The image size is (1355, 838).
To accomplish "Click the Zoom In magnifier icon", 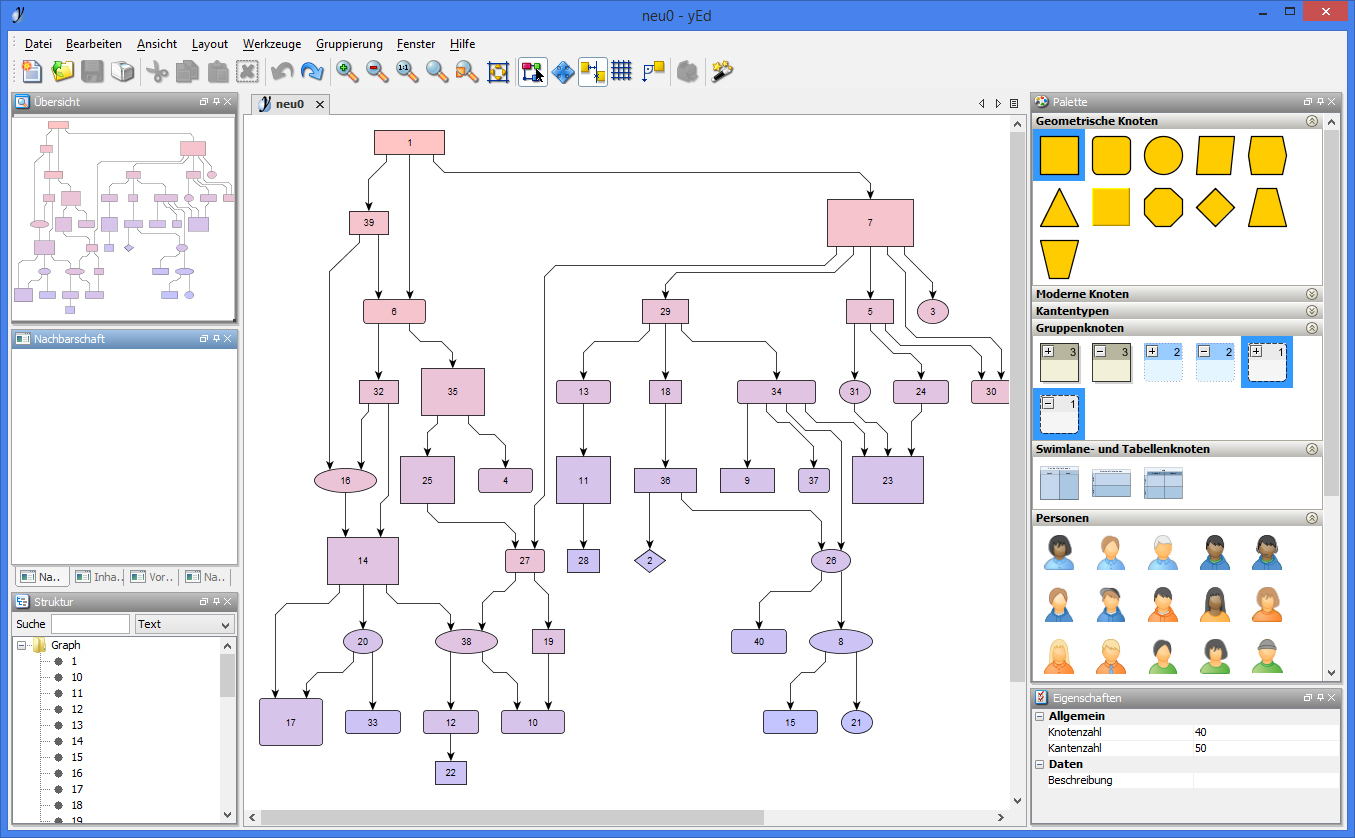I will (x=347, y=71).
